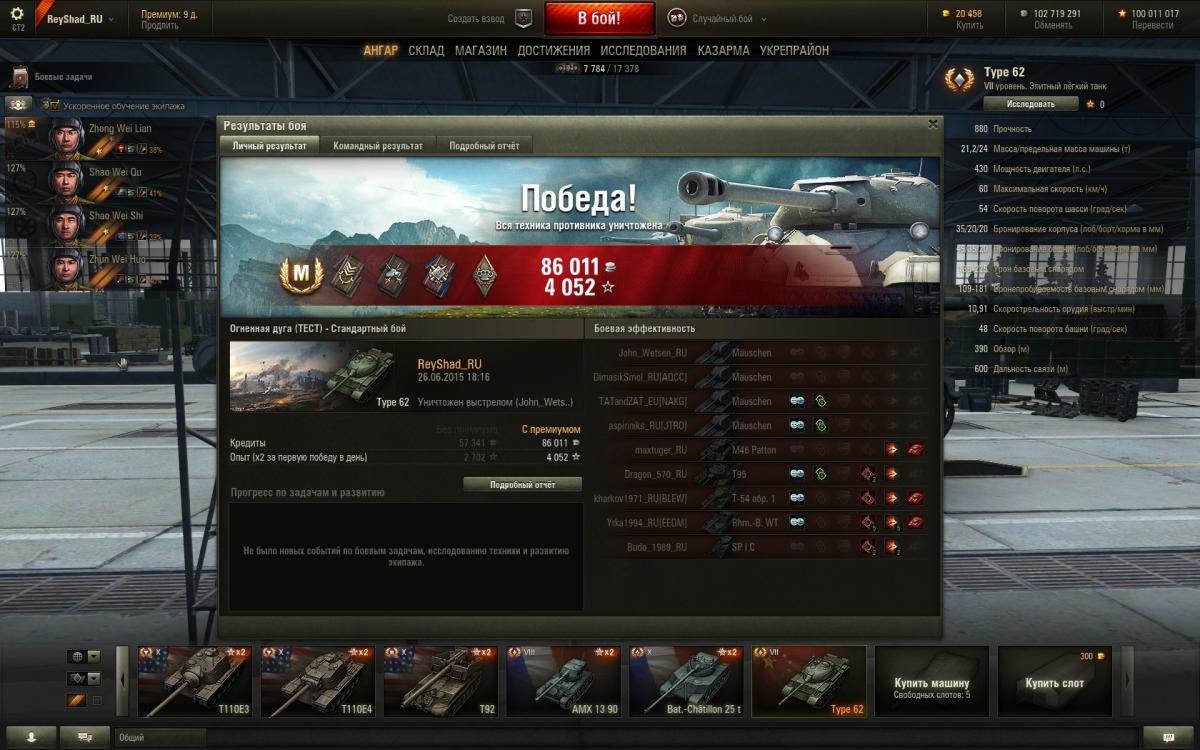Screen dimensions: 1200x750
Task: Open the Боевые задачи missions icon
Action: (x=19, y=77)
